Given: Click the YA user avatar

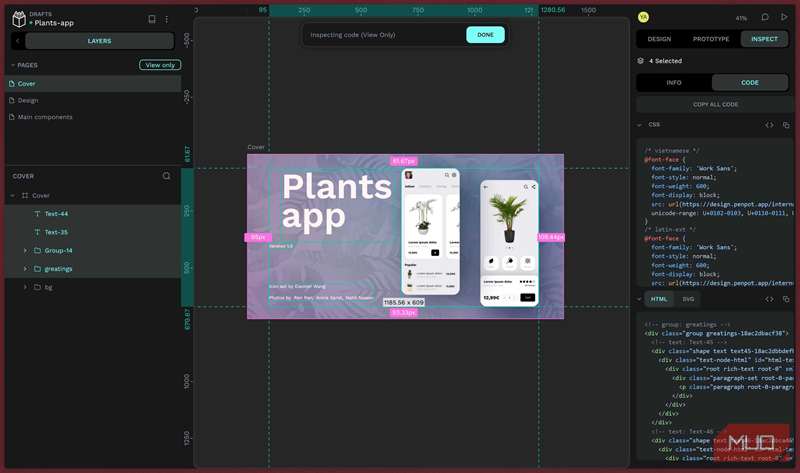Looking at the screenshot, I should click(x=643, y=17).
